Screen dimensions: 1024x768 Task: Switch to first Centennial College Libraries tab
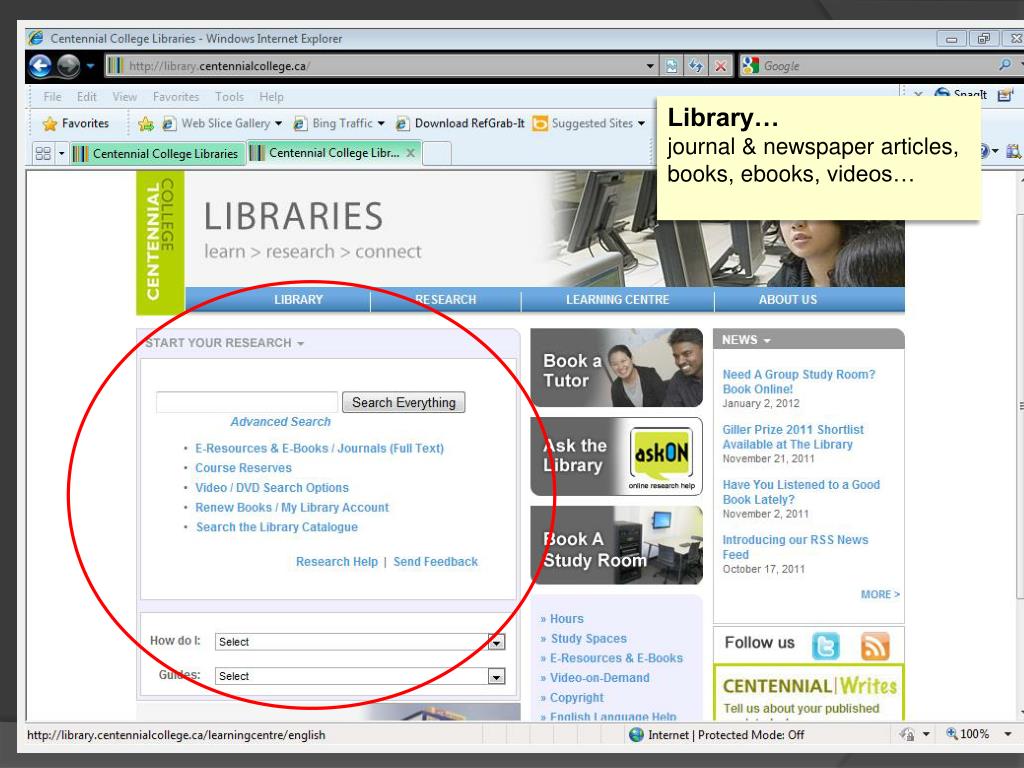[x=157, y=153]
